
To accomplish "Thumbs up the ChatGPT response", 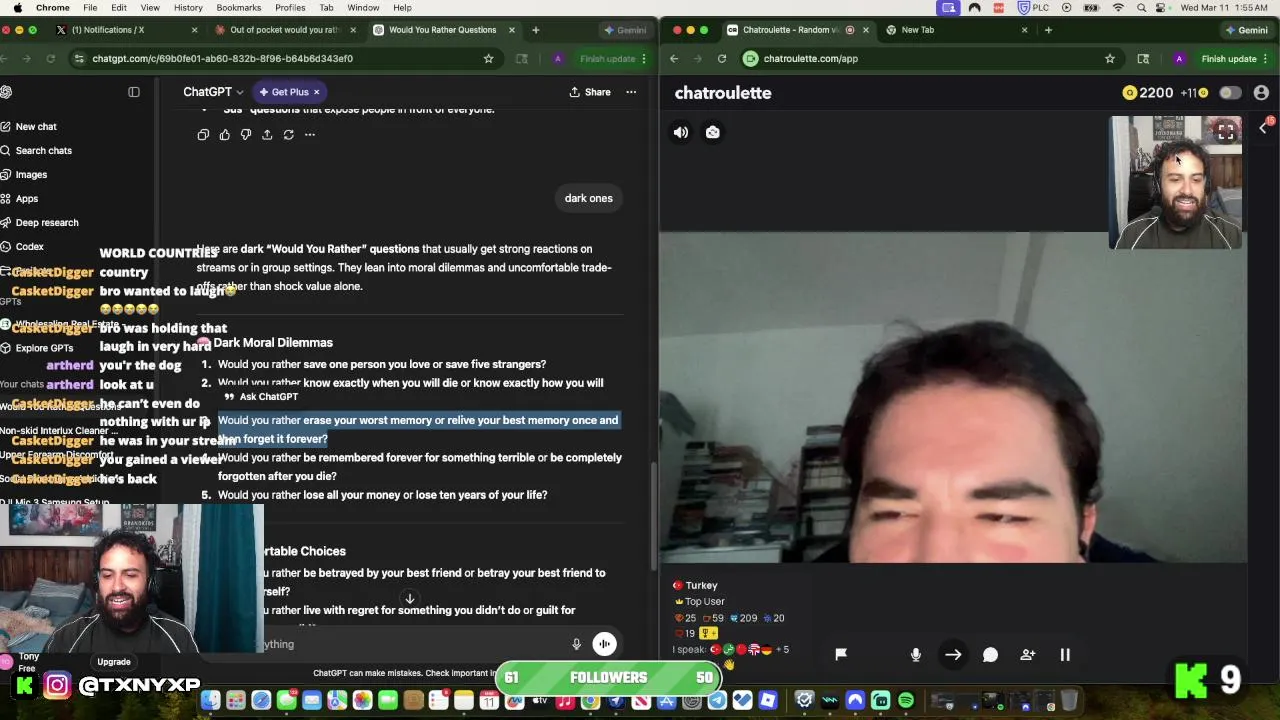I will pos(224,135).
